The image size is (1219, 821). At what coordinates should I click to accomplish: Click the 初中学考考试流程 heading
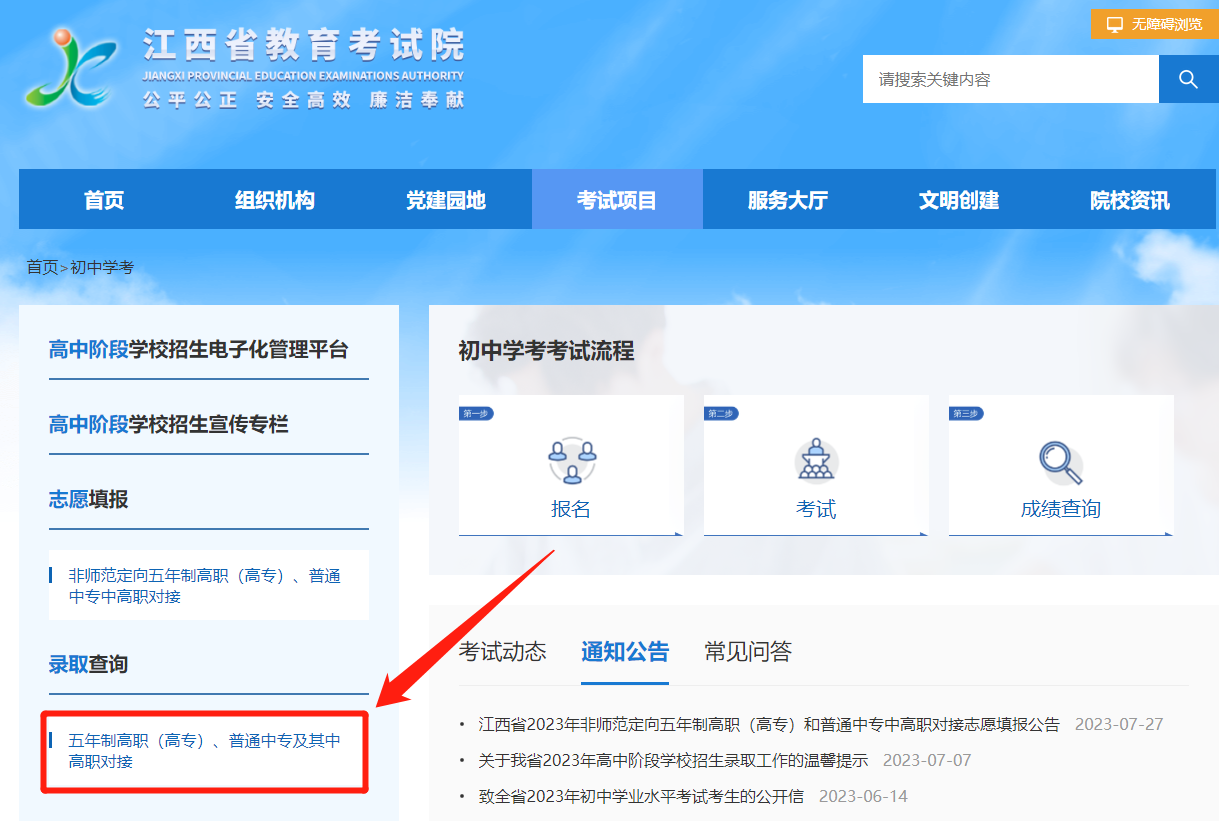[546, 351]
